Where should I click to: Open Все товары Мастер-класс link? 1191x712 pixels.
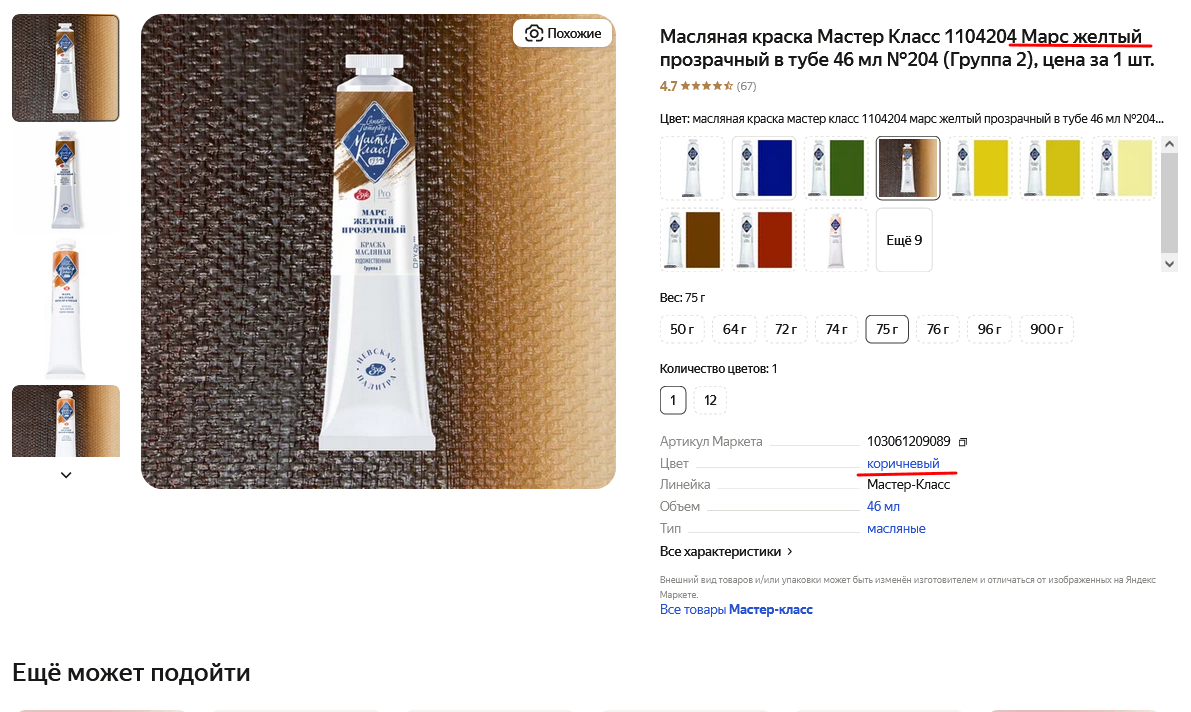[x=736, y=609]
